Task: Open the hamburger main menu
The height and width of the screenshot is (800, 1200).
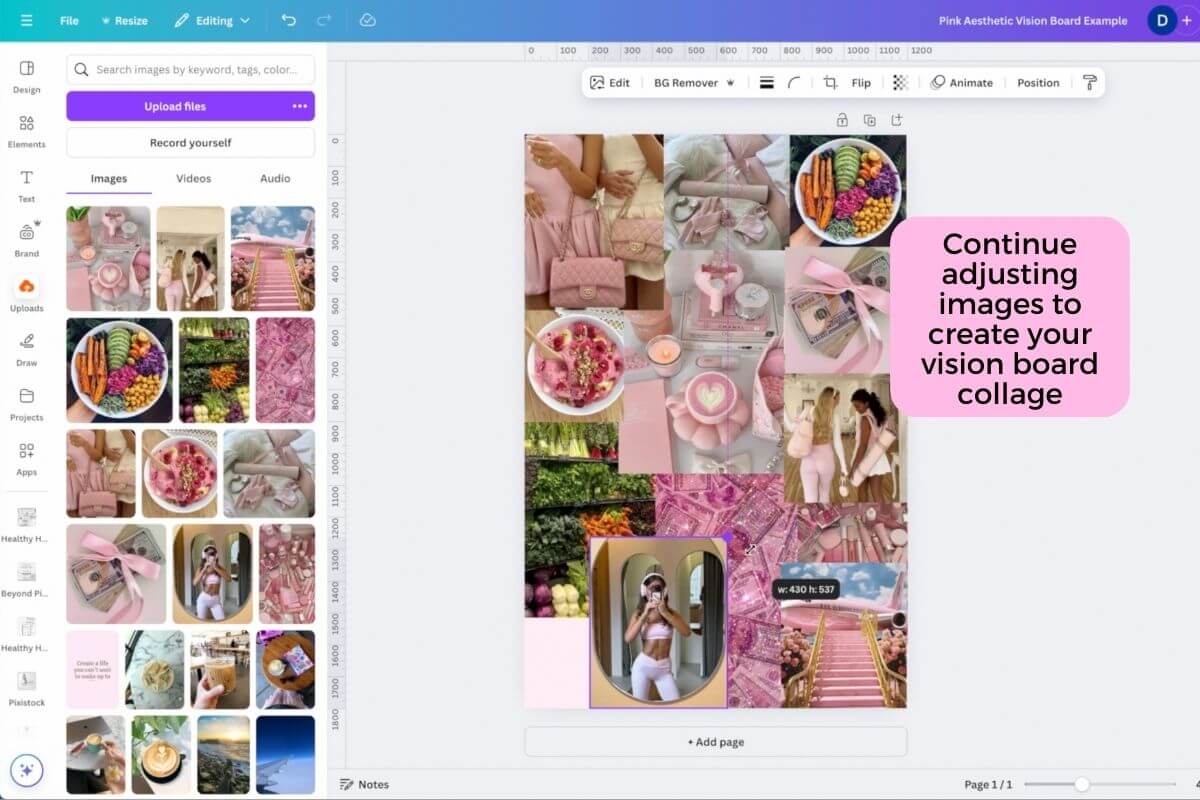Action: tap(26, 20)
